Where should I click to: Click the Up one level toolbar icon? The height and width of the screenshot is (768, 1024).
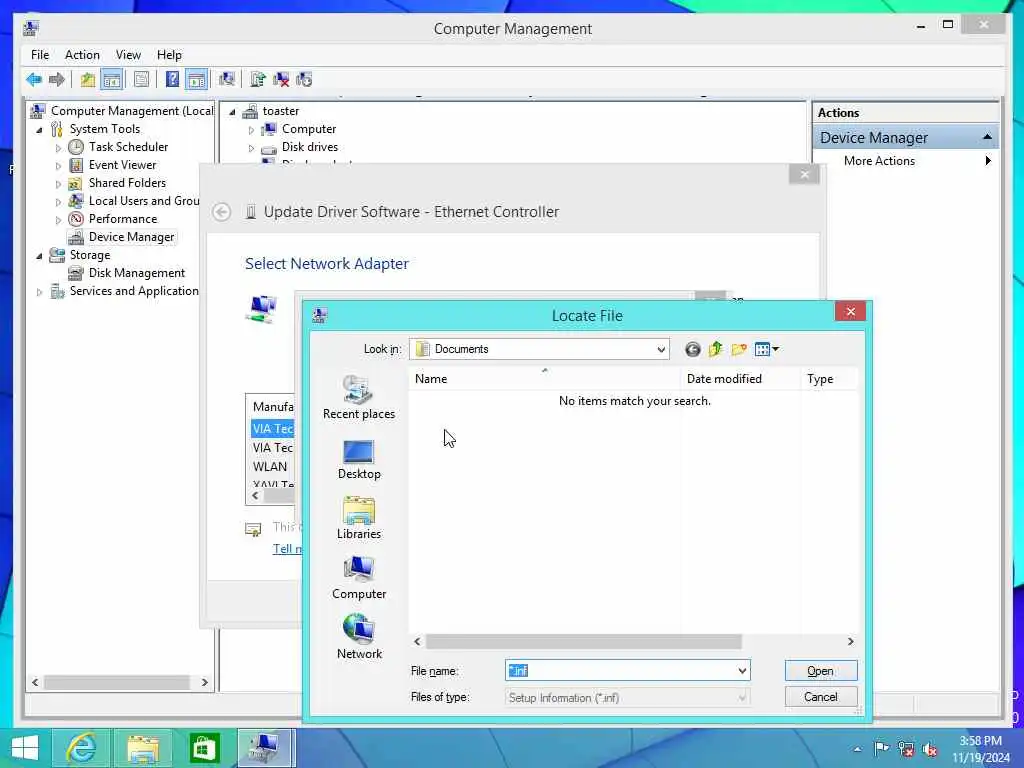point(88,80)
